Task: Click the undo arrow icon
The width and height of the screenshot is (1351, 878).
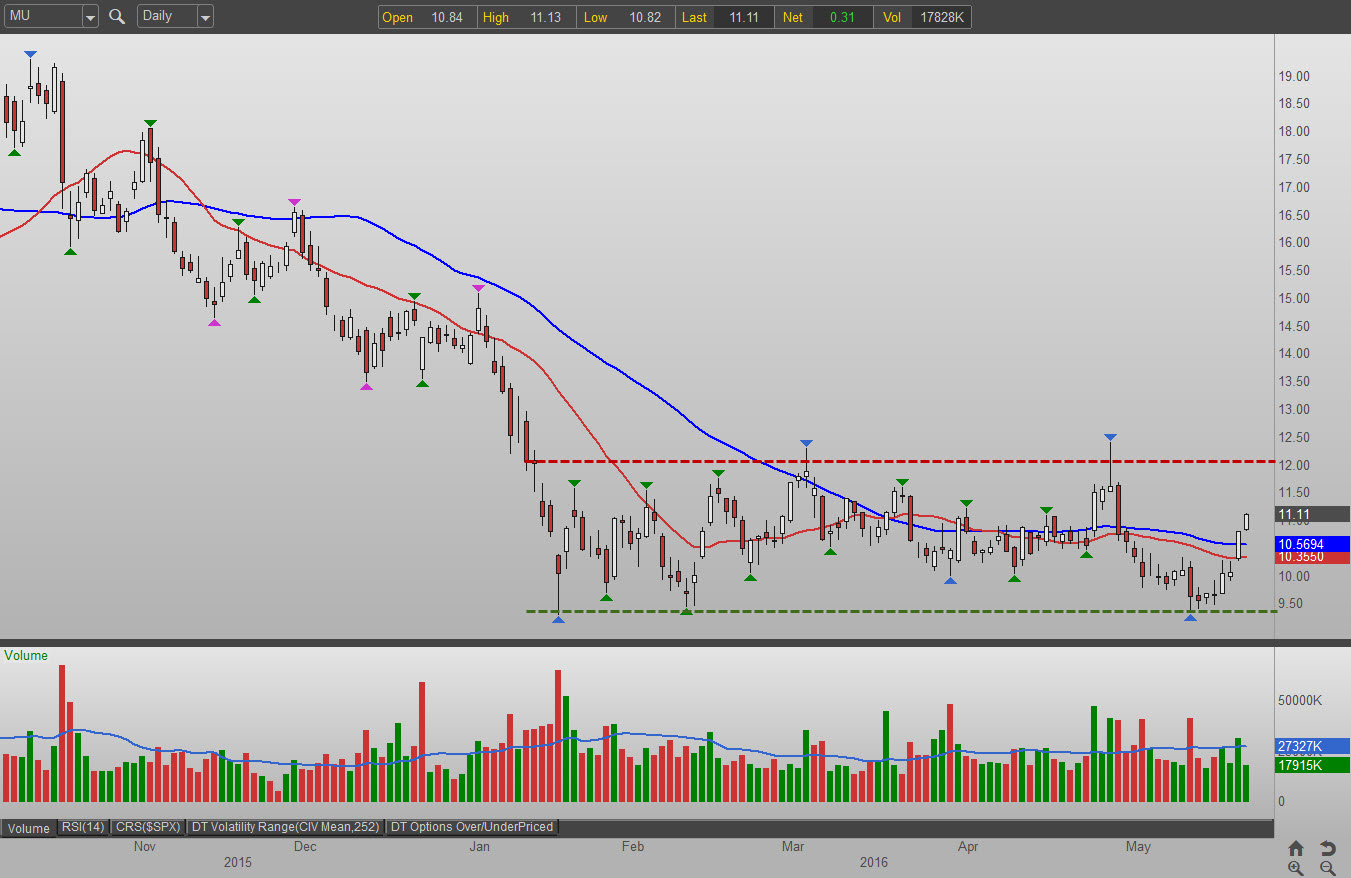Action: [1327, 848]
